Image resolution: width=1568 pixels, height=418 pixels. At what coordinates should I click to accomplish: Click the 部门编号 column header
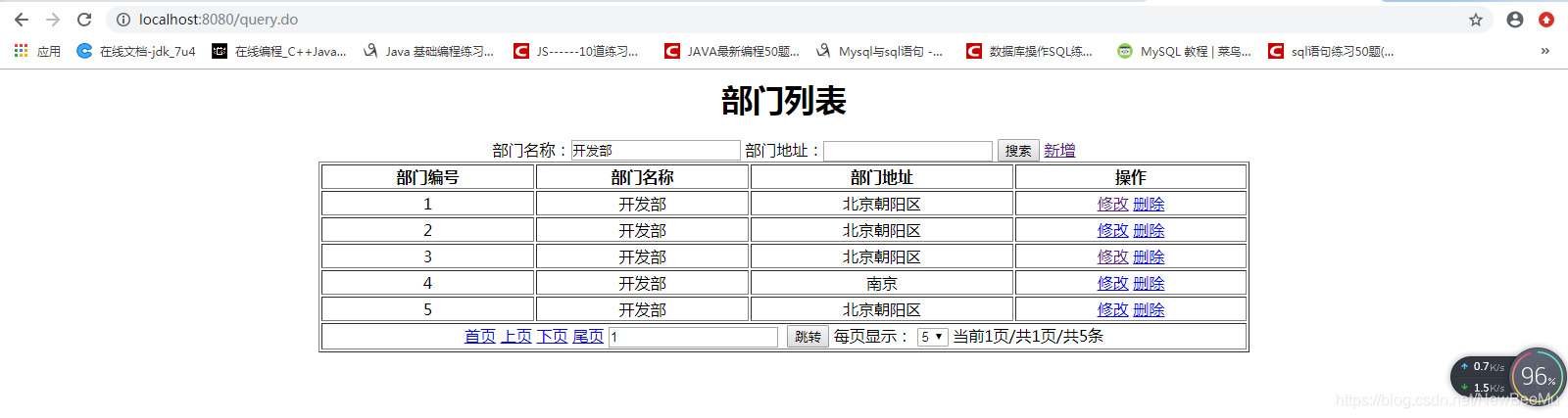(x=427, y=177)
